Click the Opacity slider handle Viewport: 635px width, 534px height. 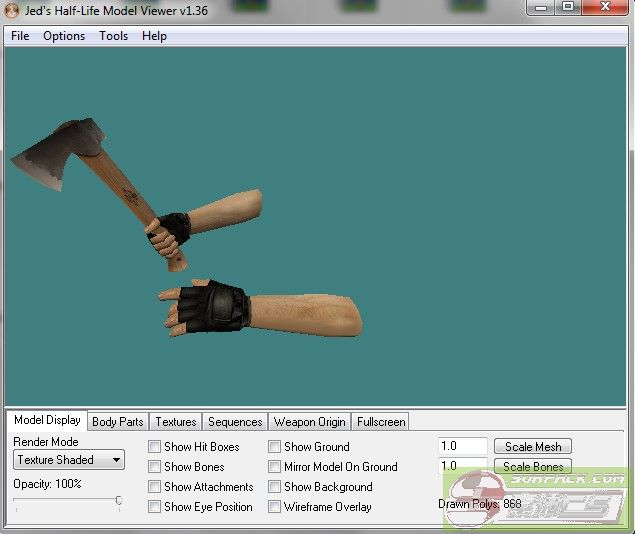click(x=119, y=500)
